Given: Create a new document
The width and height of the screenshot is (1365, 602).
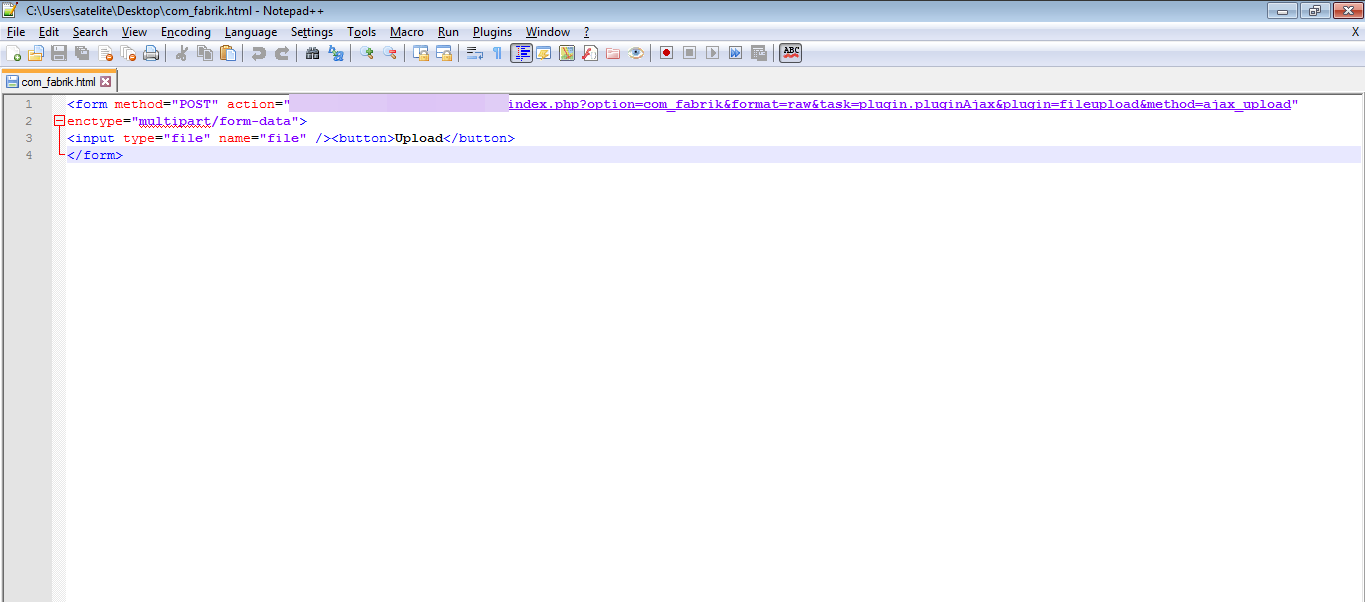Looking at the screenshot, I should (15, 52).
